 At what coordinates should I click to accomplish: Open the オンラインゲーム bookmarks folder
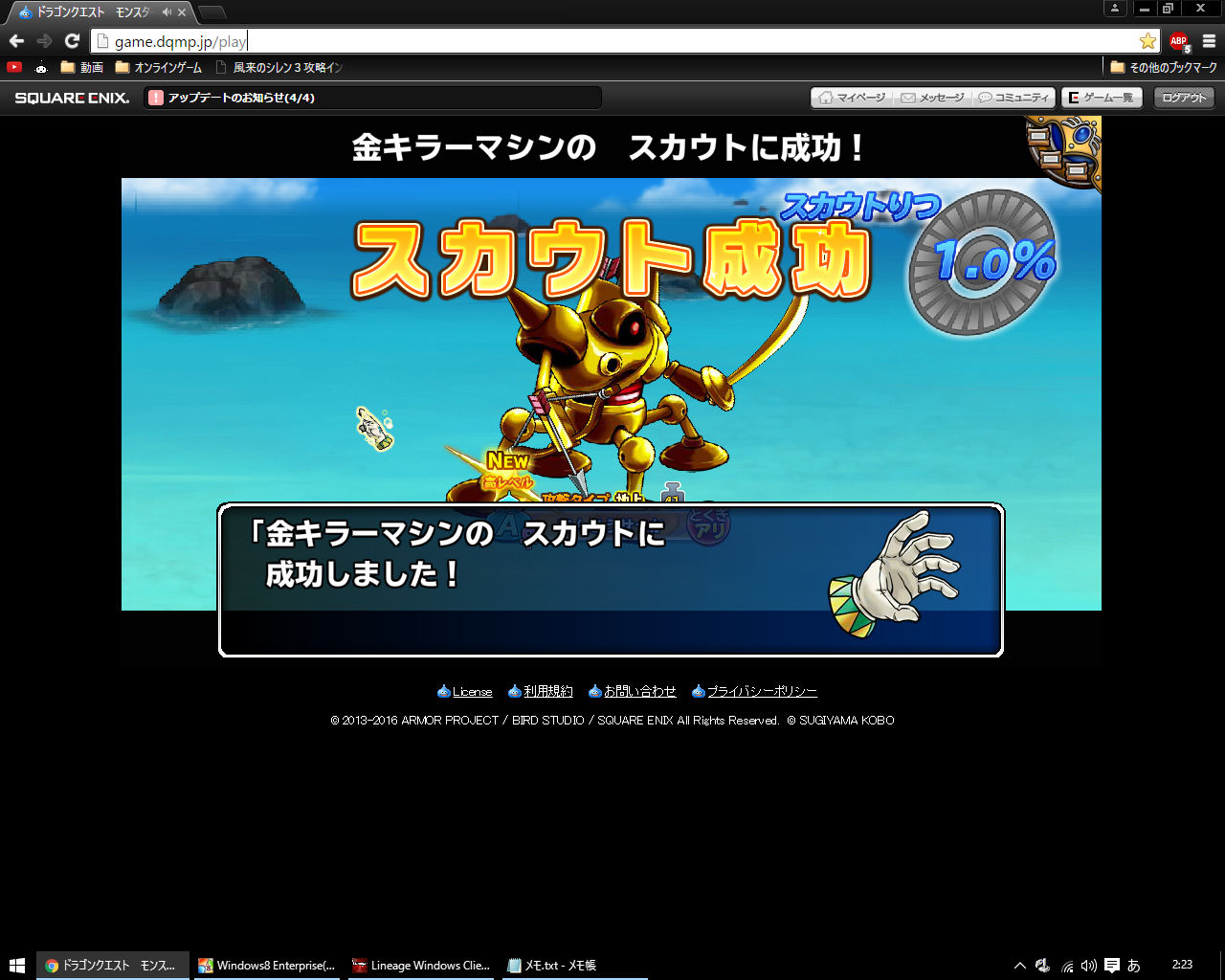click(x=159, y=67)
